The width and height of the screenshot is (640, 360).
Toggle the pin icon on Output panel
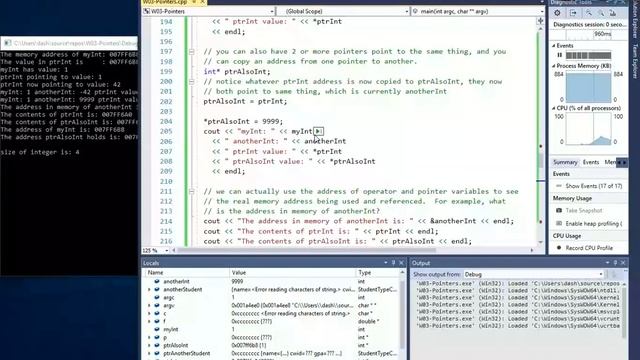tap(615, 263)
